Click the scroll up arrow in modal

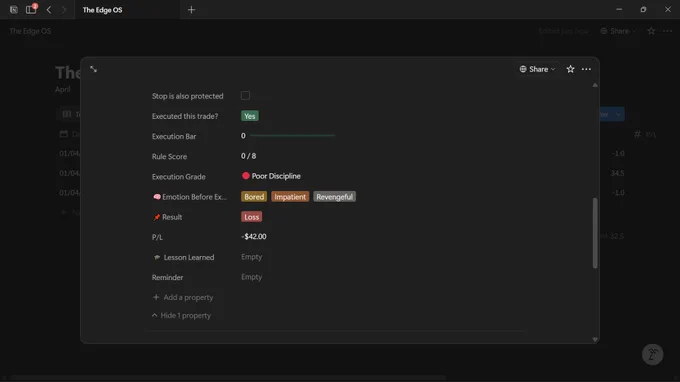coord(595,85)
